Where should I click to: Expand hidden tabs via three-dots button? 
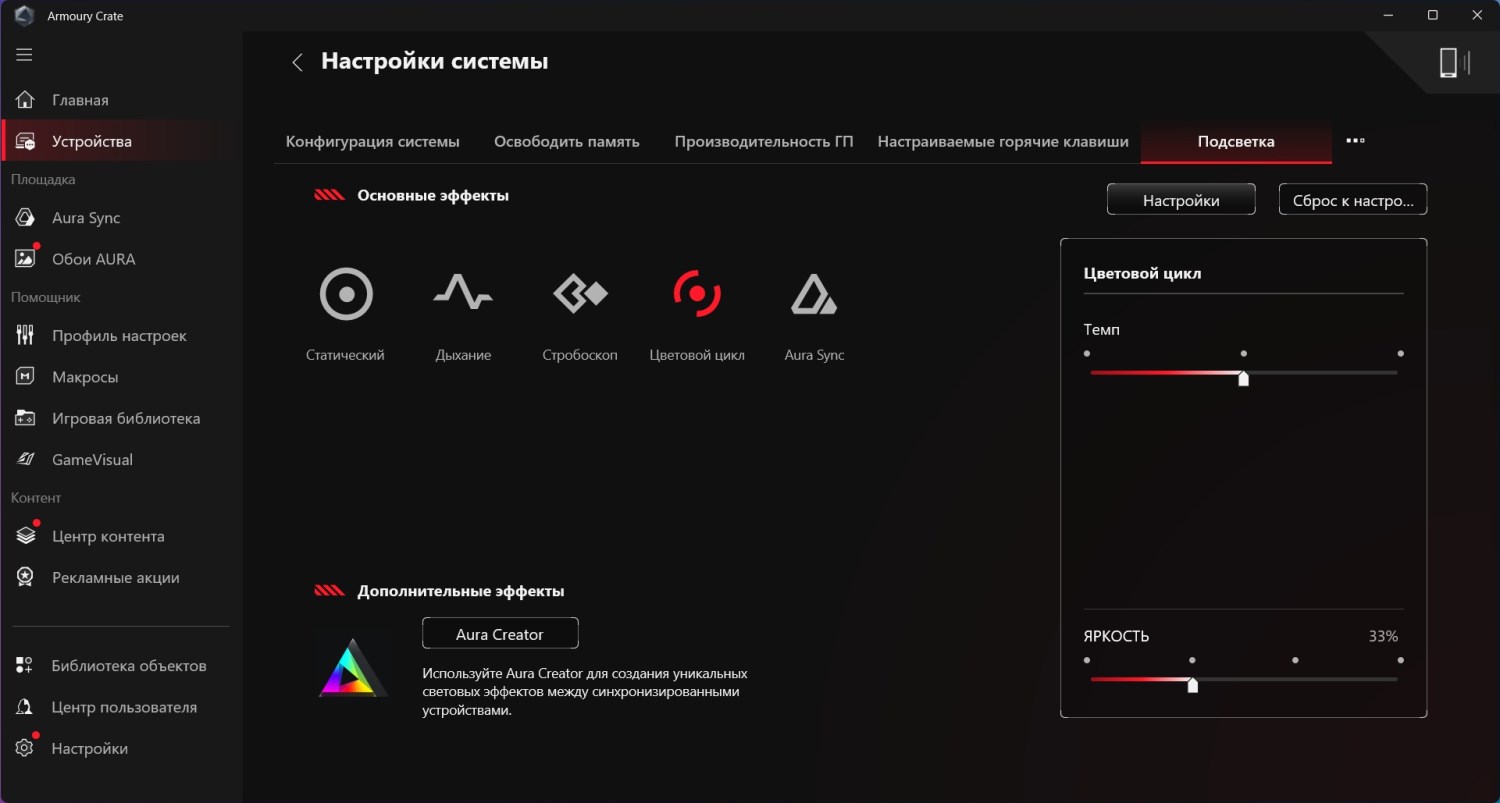coord(1355,141)
